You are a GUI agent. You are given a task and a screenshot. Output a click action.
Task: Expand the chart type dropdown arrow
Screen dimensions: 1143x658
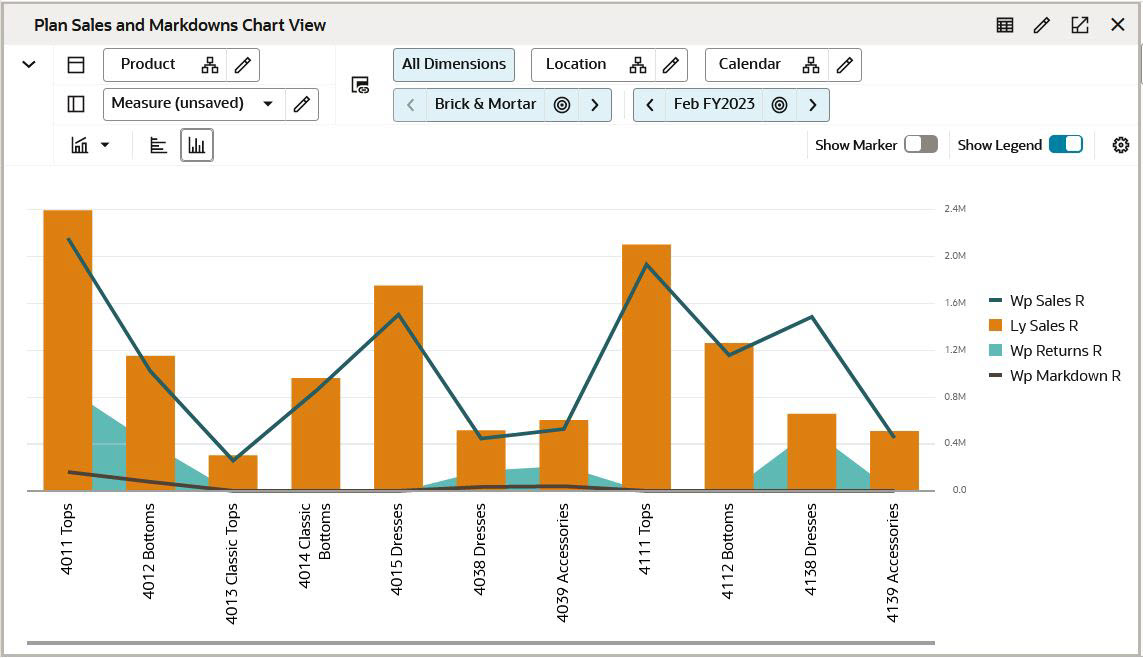pyautogui.click(x=105, y=145)
